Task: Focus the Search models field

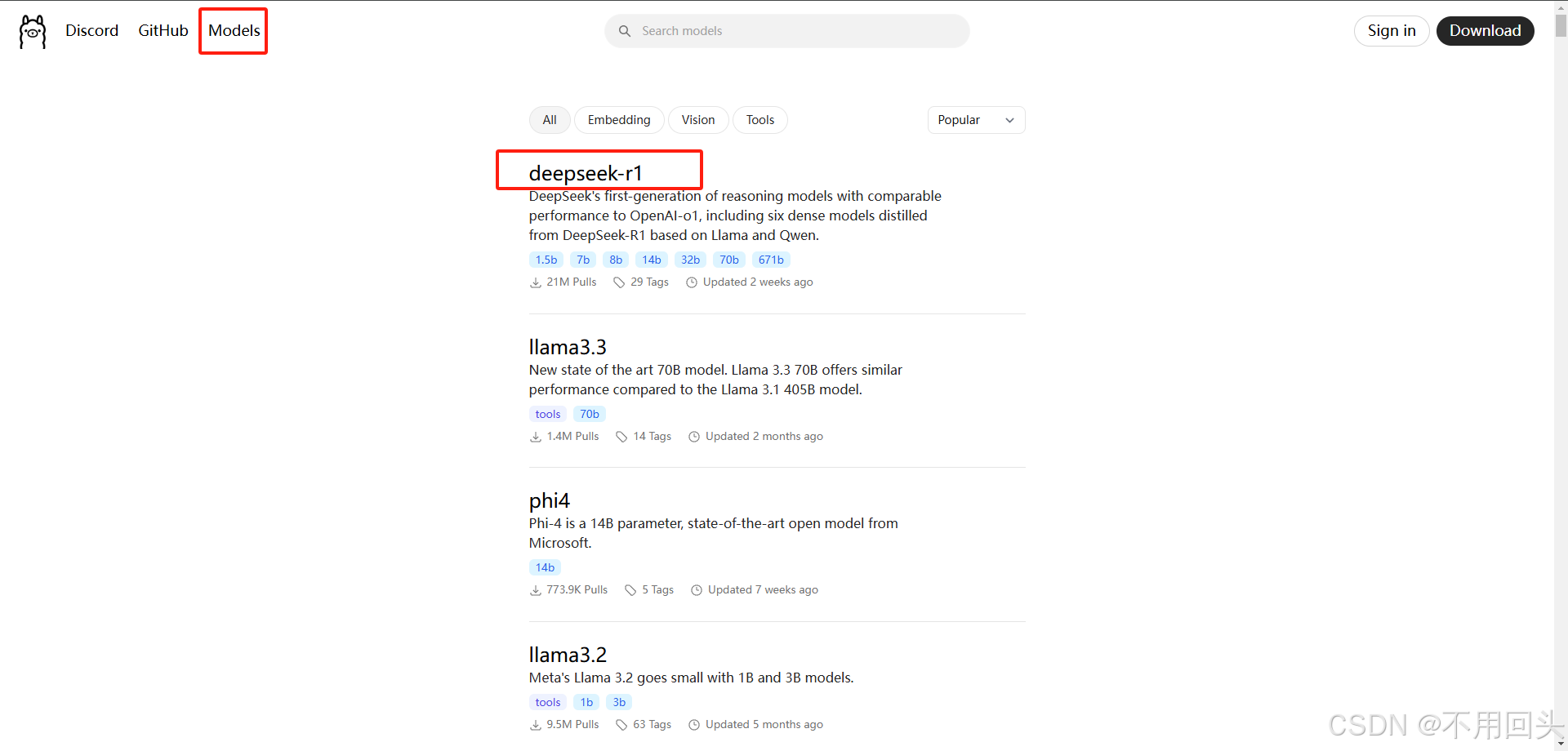Action: click(x=787, y=31)
